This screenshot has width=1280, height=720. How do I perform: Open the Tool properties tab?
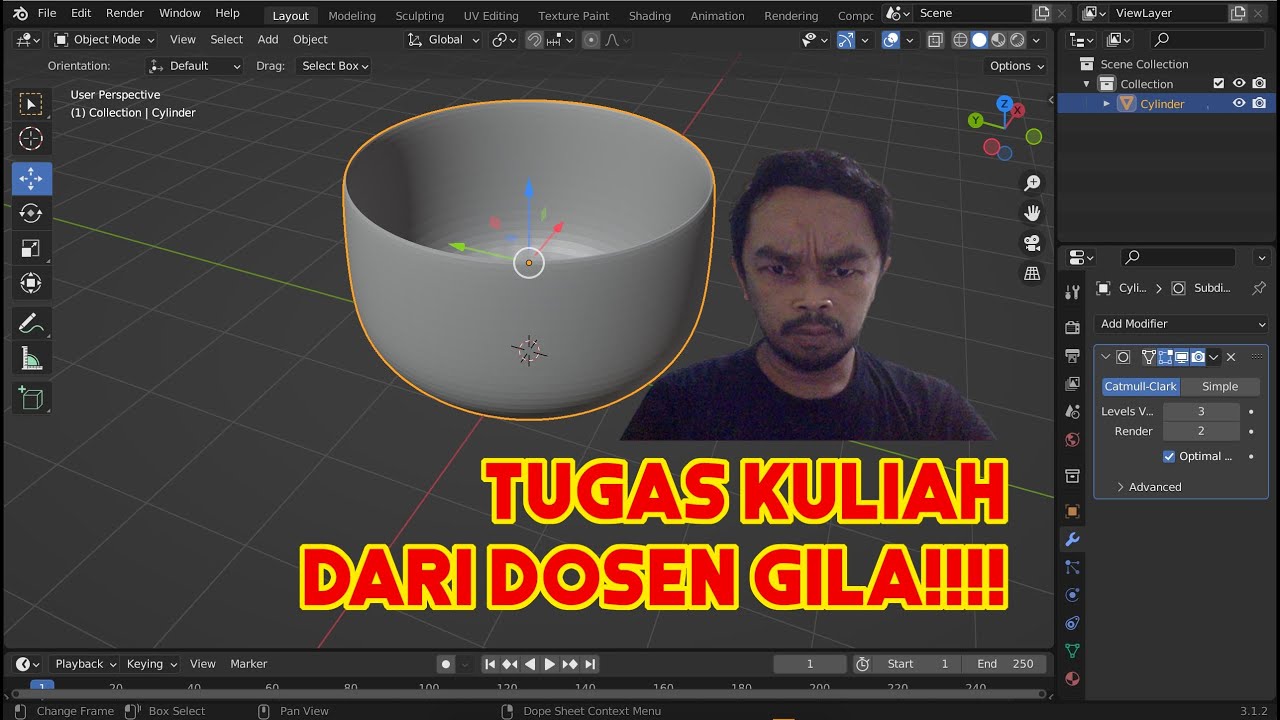click(1072, 292)
